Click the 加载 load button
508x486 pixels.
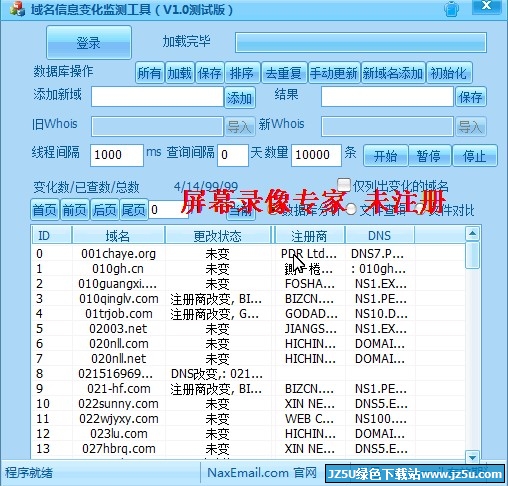[x=180, y=72]
